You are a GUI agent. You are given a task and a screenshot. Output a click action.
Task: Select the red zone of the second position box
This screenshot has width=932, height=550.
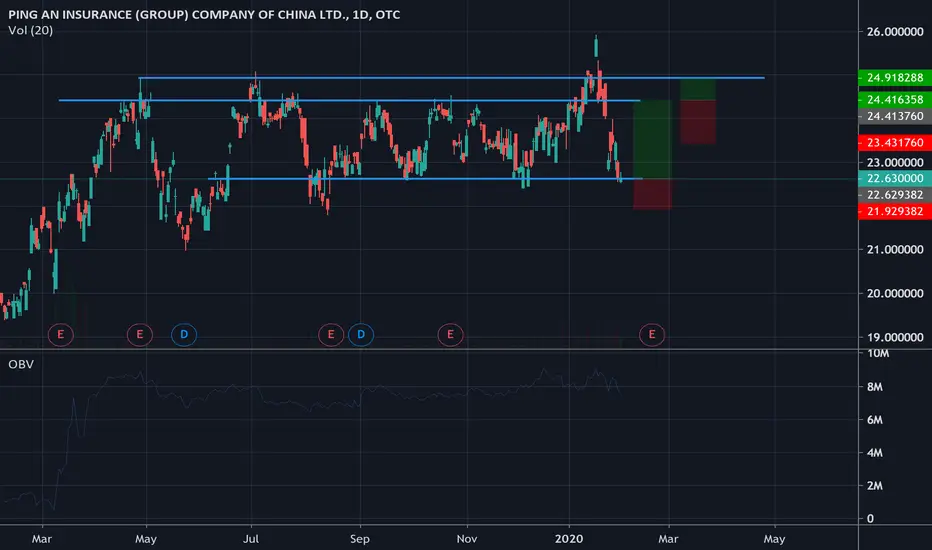click(698, 122)
